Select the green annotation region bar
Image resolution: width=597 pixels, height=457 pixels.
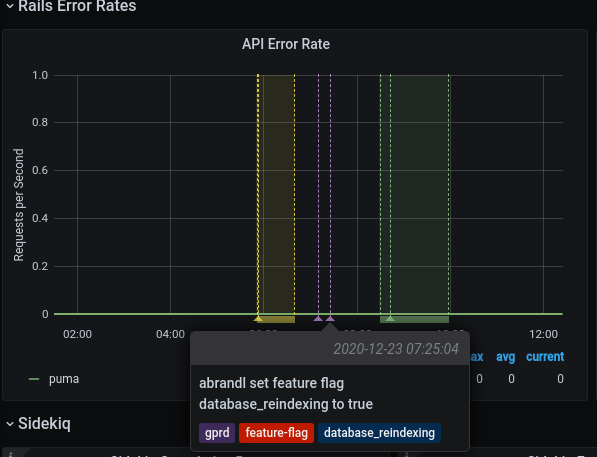pos(414,320)
